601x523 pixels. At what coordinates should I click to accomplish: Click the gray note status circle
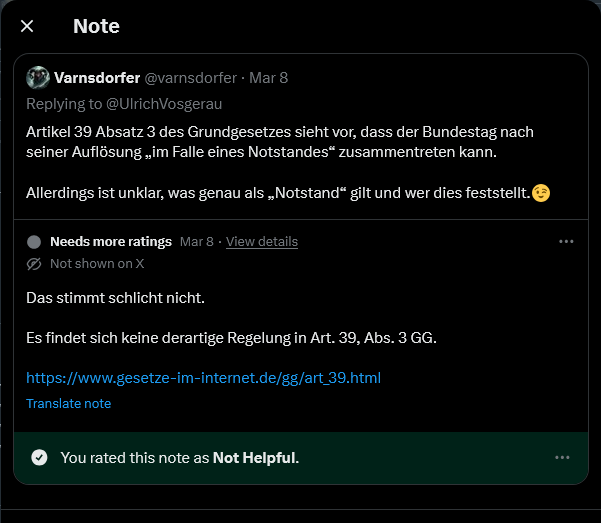[34, 242]
